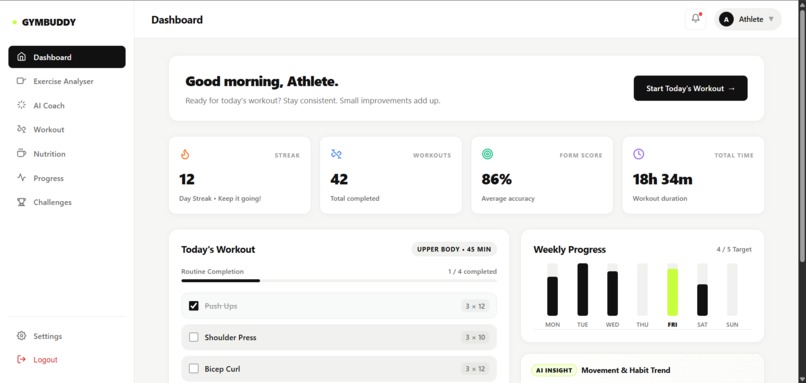Click the target icon on Form Score card
The image size is (806, 383).
(487, 154)
